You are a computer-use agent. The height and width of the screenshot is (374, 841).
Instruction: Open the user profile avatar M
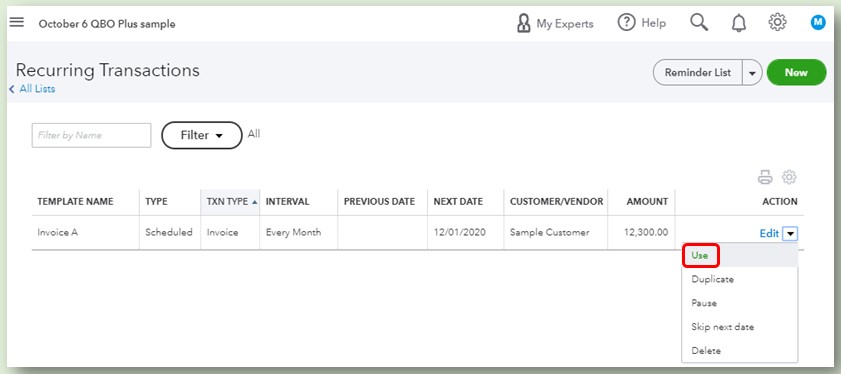coord(818,23)
